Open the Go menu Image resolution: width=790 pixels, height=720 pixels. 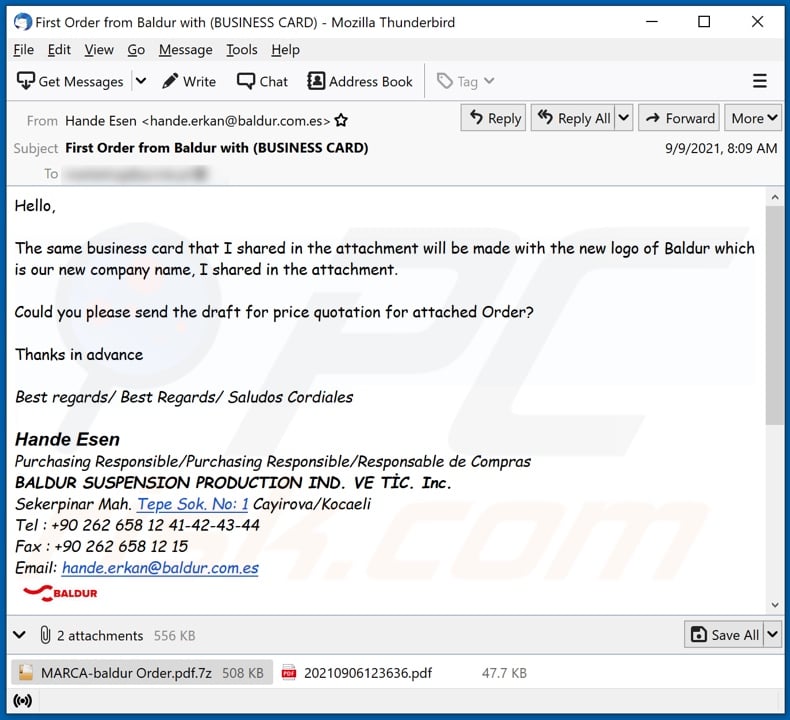[136, 50]
